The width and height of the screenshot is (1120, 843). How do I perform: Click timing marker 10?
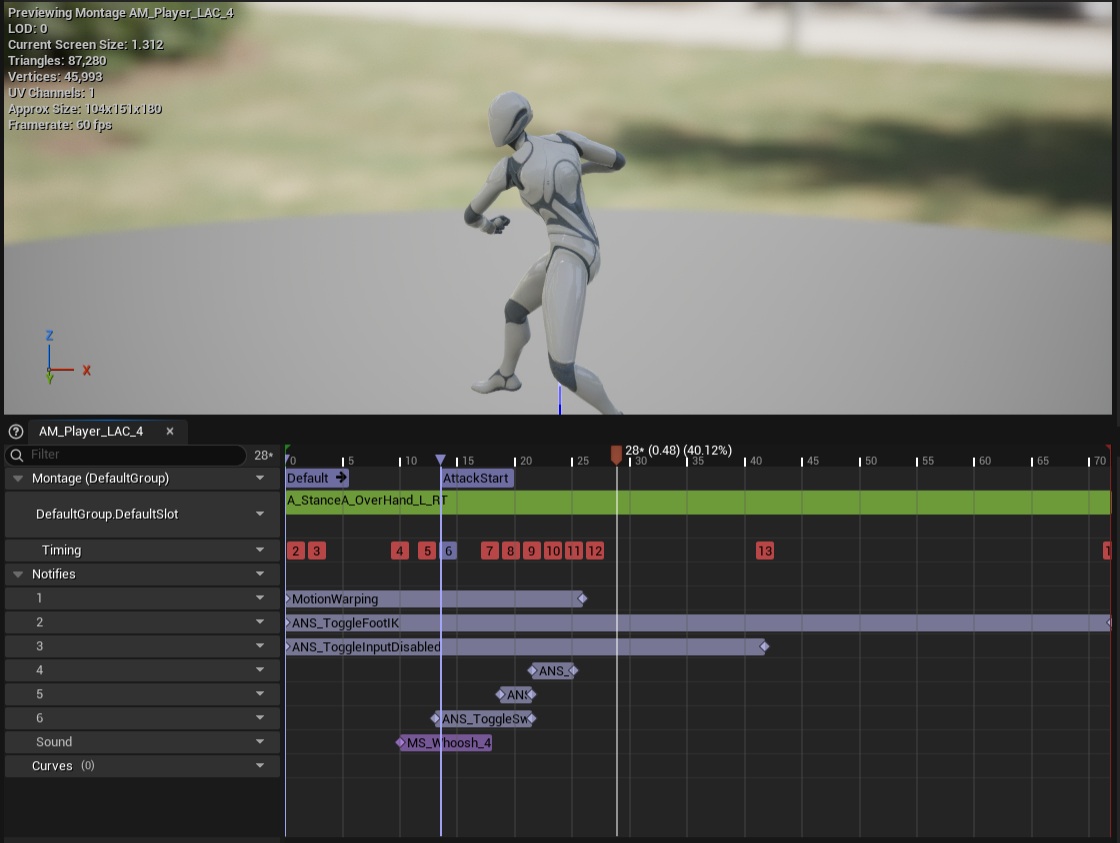552,551
